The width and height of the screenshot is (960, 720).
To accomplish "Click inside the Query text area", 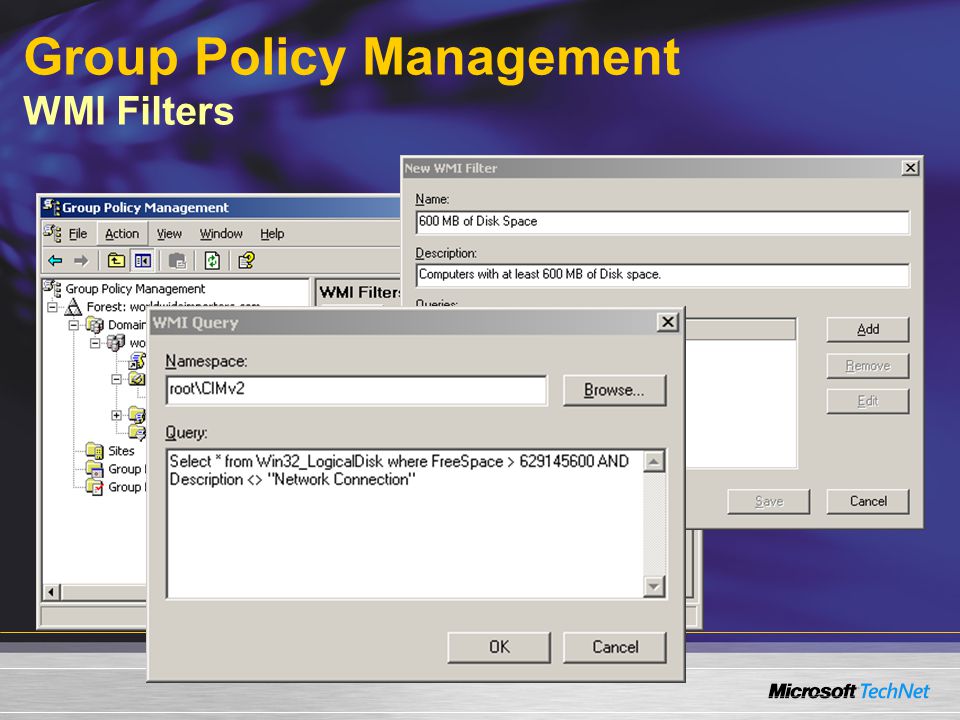I will click(405, 523).
